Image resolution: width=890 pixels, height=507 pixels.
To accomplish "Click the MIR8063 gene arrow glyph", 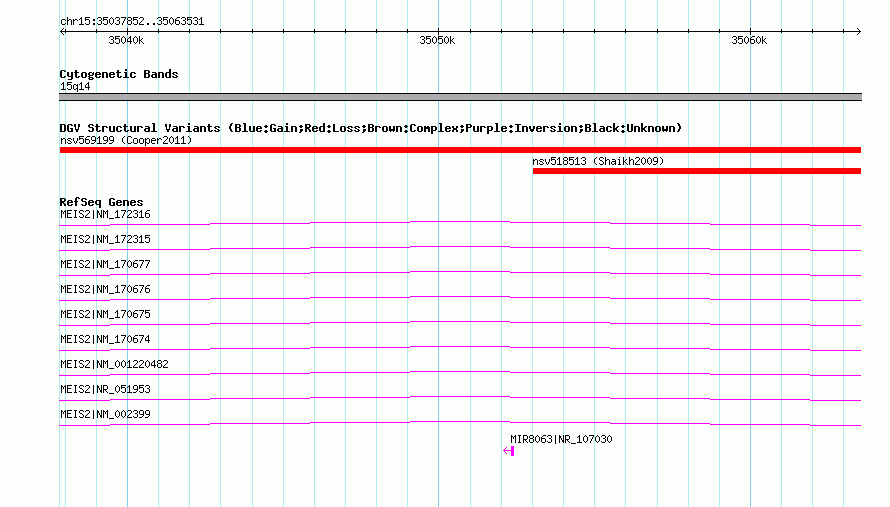I will (509, 451).
